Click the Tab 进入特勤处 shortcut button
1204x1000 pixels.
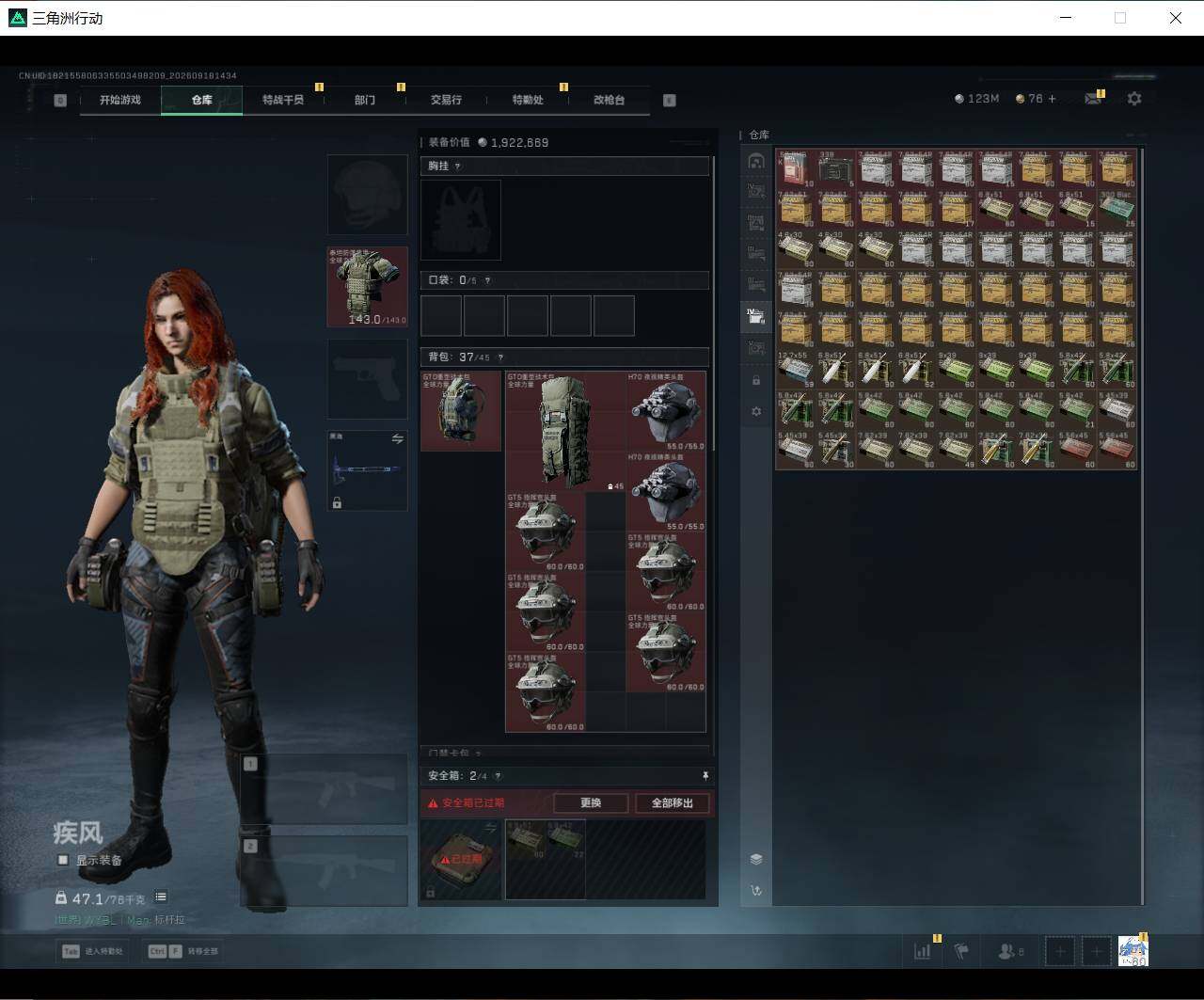point(92,951)
